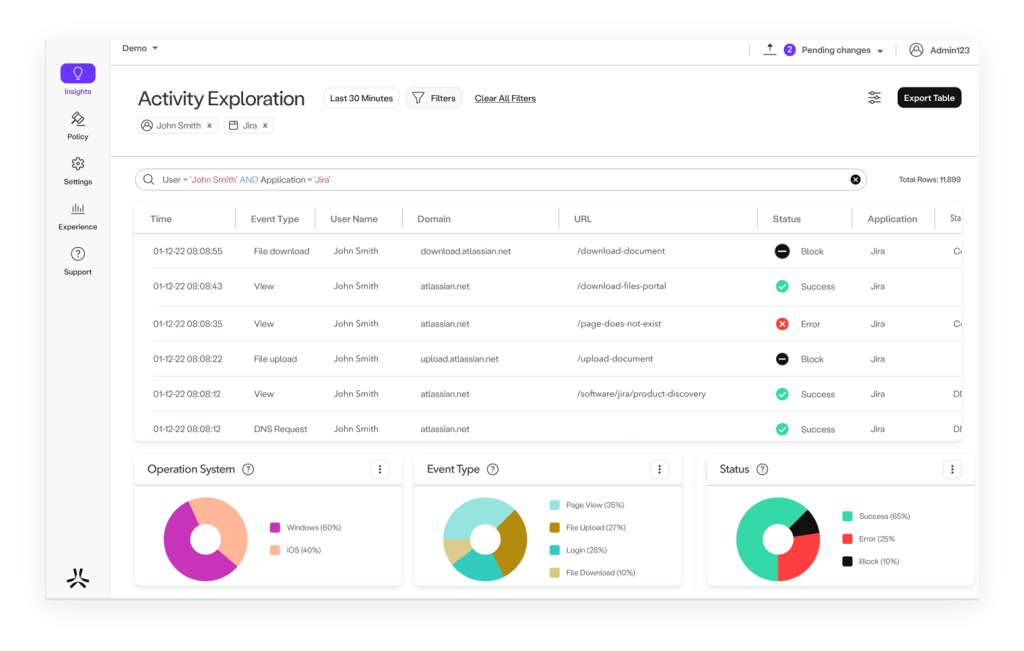Go to Policy in sidebar
1024x651 pixels.
coord(78,119)
